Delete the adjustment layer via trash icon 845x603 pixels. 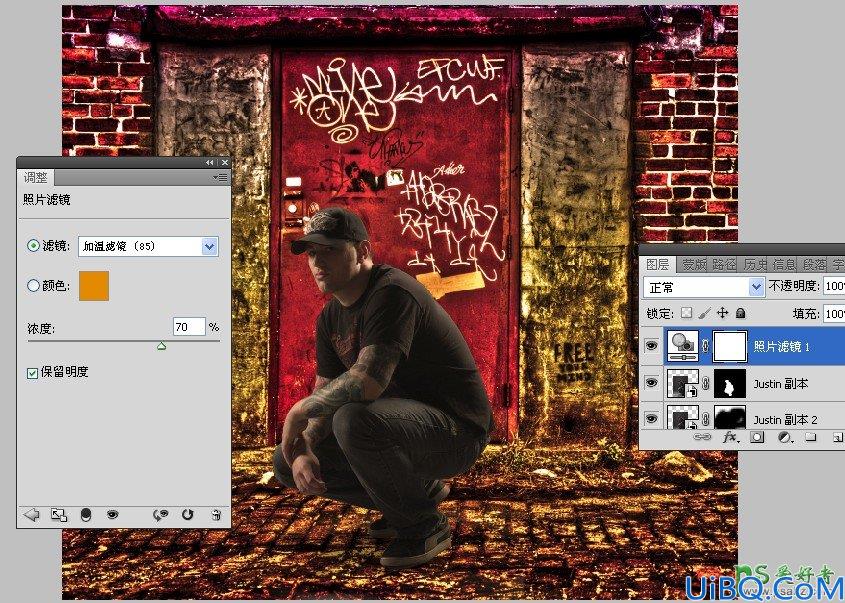tap(216, 515)
